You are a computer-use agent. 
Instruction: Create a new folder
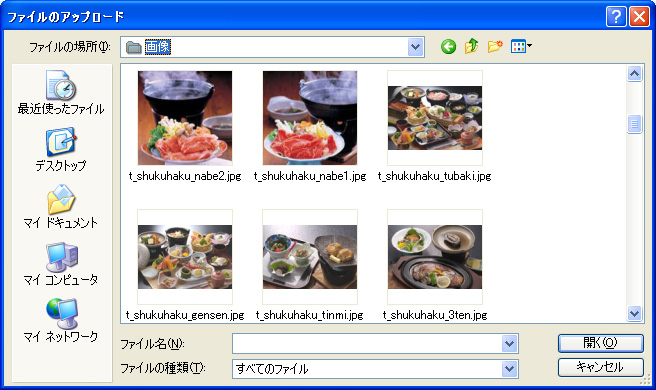[x=495, y=46]
